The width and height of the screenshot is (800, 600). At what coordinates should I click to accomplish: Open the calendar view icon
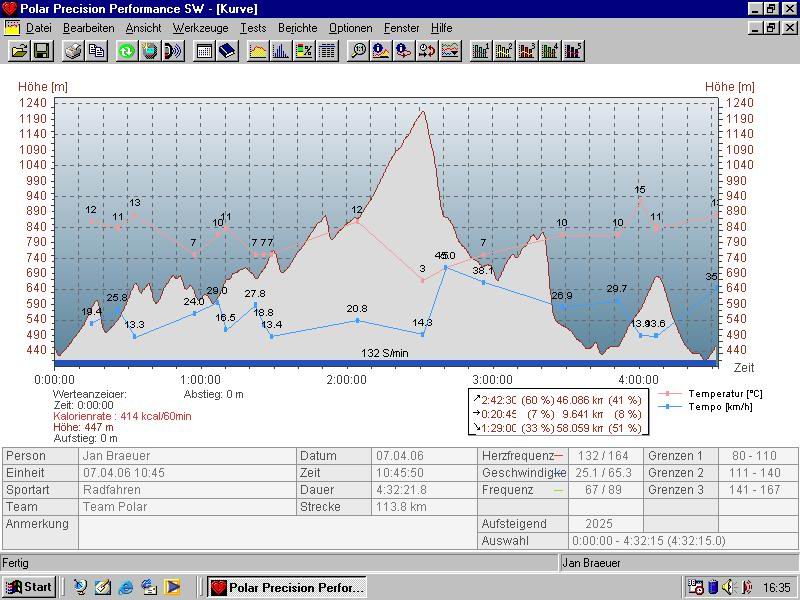pos(204,50)
